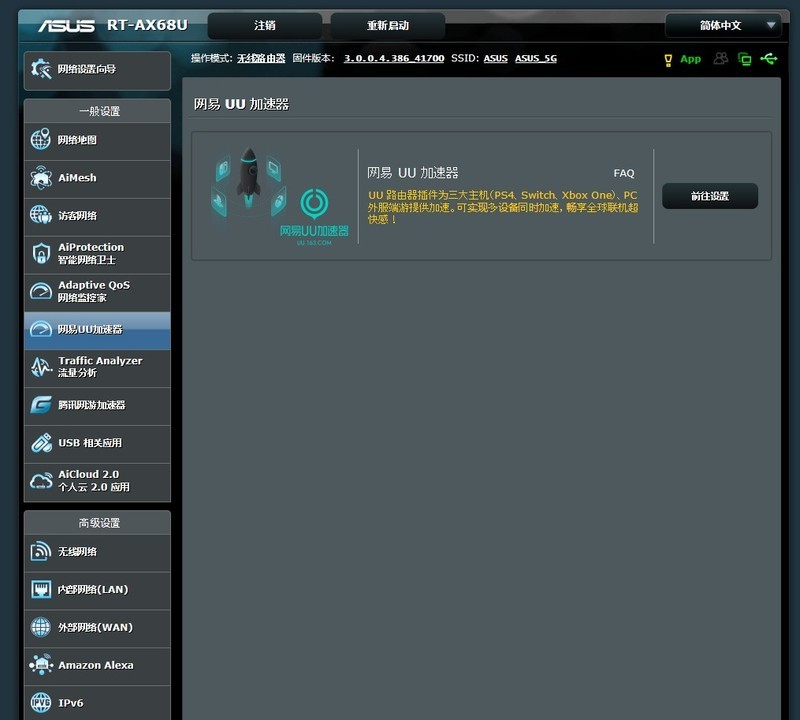The height and width of the screenshot is (720, 800).
Task: Click the green USB status icon
Action: [x=768, y=59]
